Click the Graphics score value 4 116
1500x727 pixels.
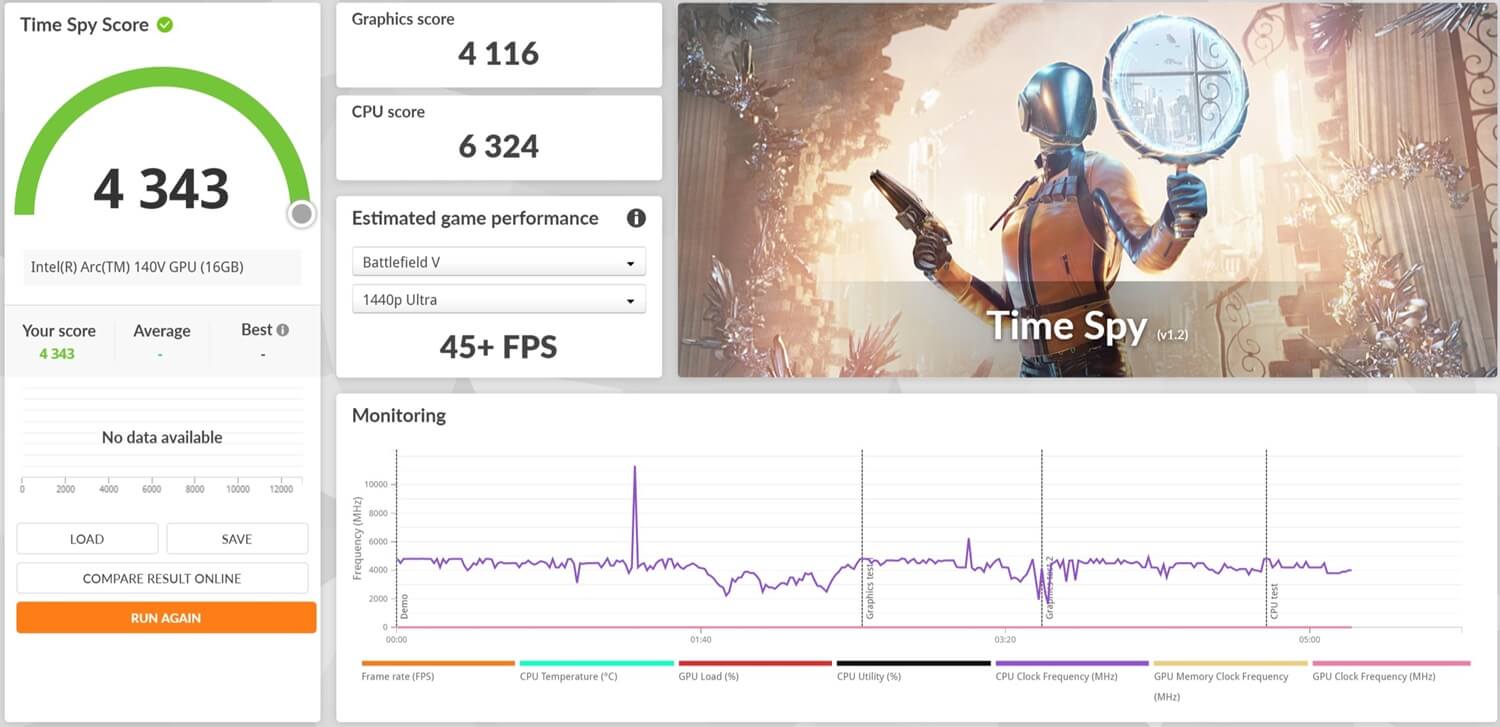pyautogui.click(x=498, y=53)
